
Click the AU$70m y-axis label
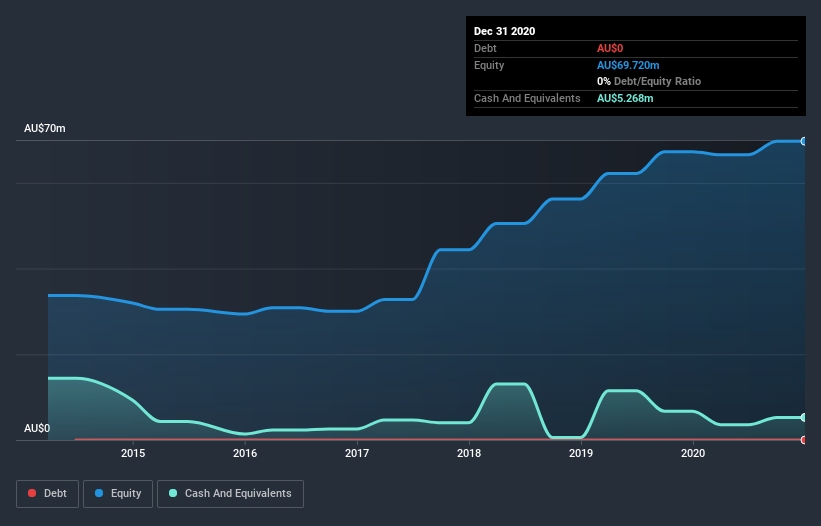pyautogui.click(x=45, y=128)
